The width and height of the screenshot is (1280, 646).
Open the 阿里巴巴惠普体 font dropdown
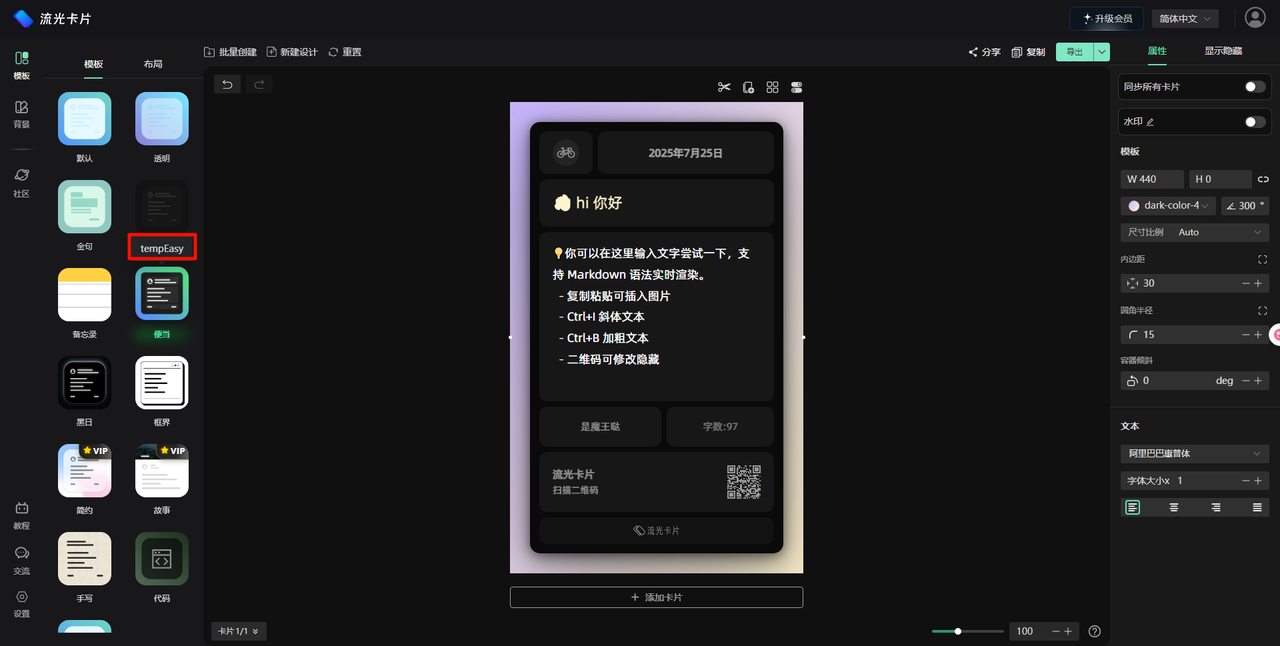point(1194,454)
